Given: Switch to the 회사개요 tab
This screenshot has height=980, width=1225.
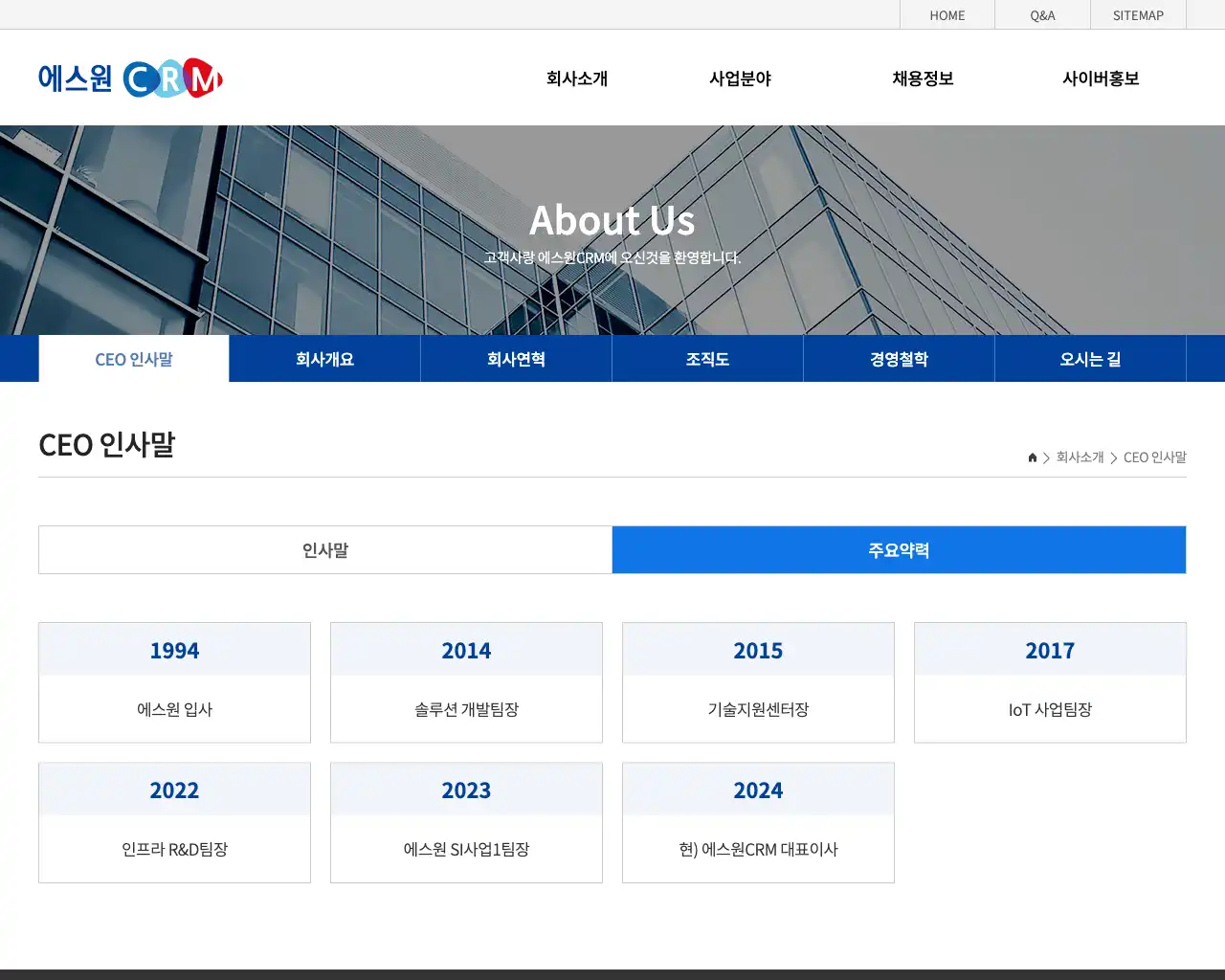Looking at the screenshot, I should coord(324,358).
